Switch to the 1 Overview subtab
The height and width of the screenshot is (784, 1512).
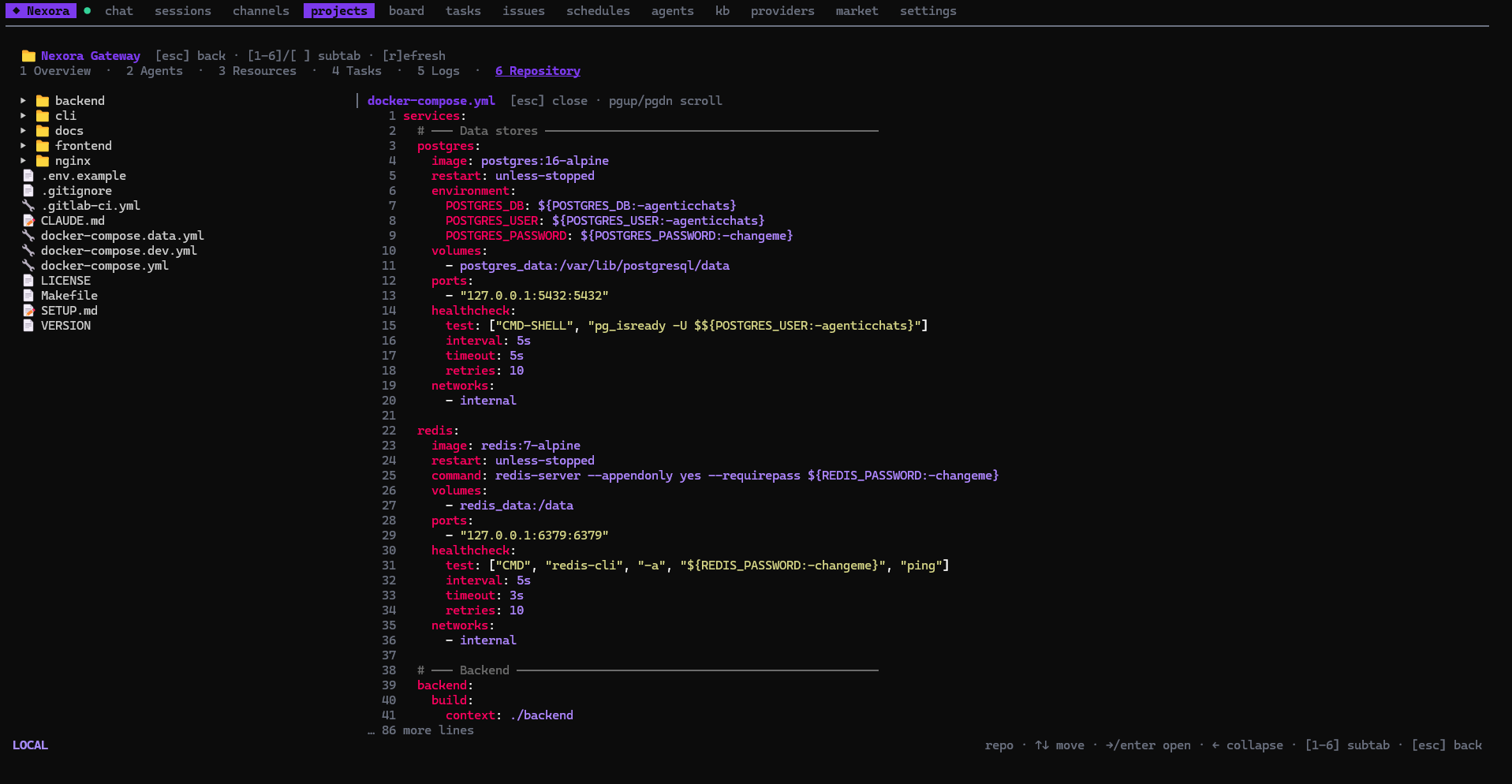55,71
